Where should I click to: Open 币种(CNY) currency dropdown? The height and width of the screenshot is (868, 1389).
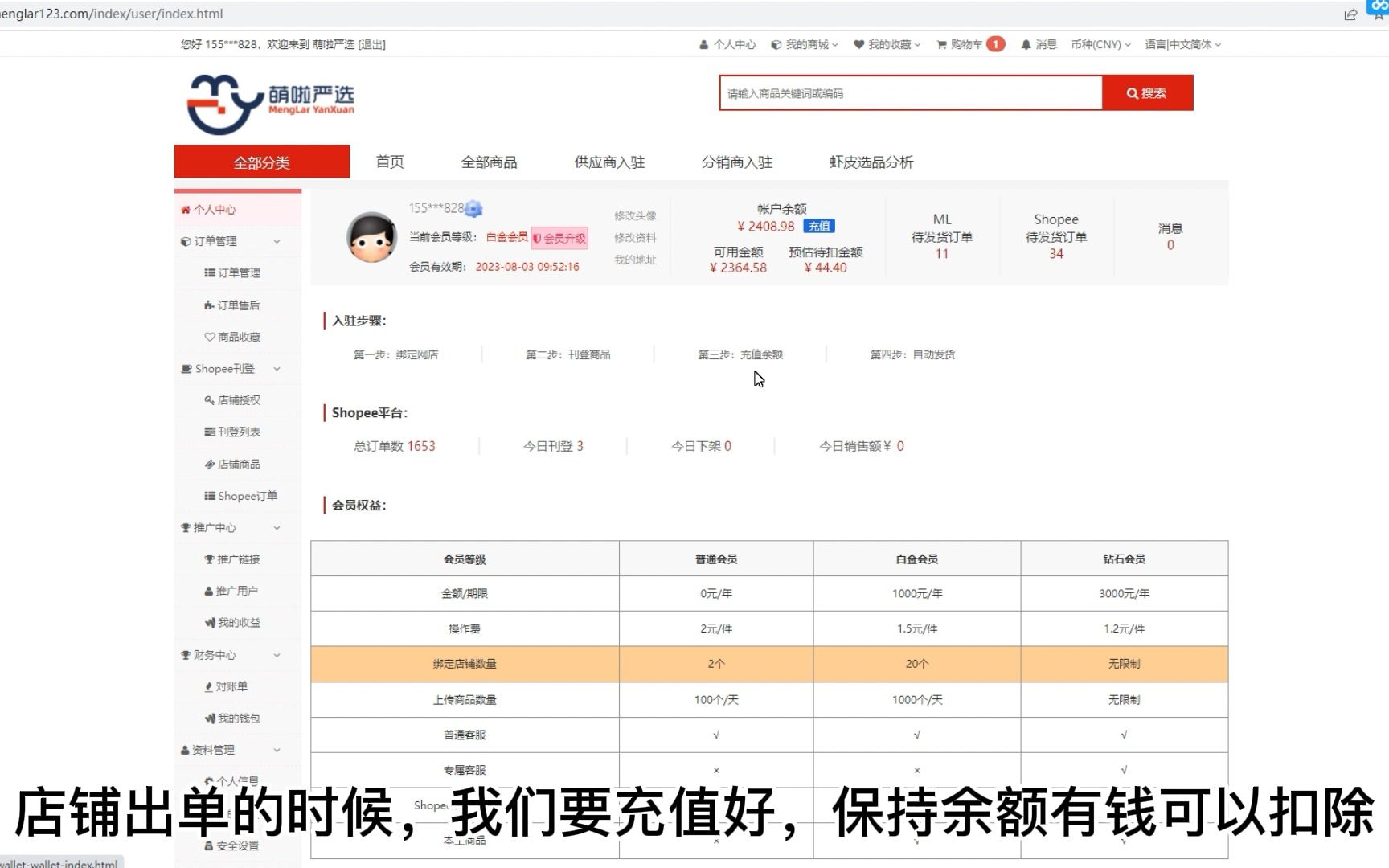1100,45
